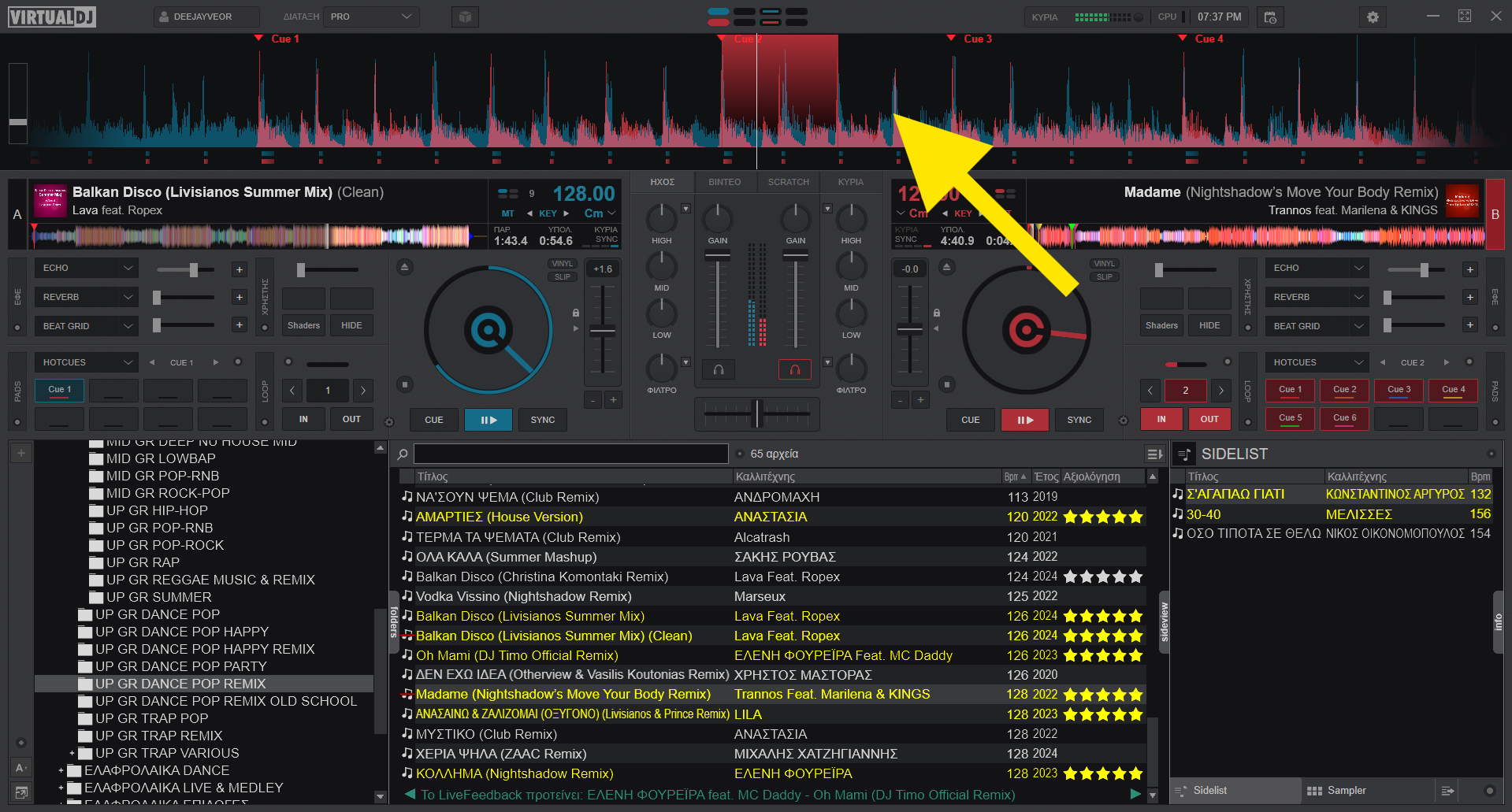The image size is (1512, 812).
Task: Activate deck A ECHO plus button
Action: point(240,269)
